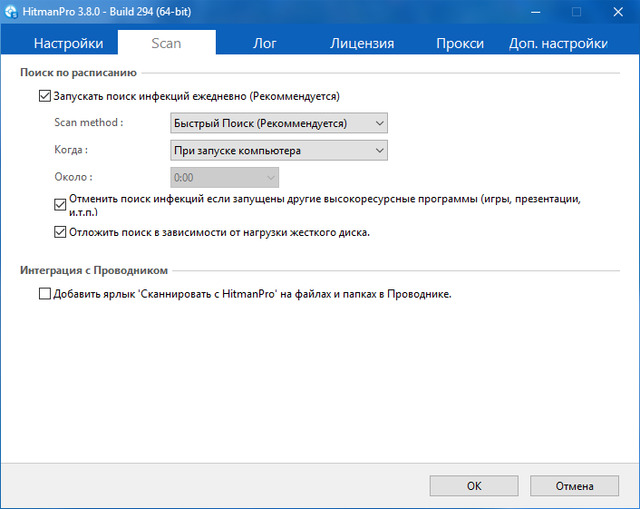Switch to the Настройки tab
Image resolution: width=640 pixels, height=509 pixels.
68,43
